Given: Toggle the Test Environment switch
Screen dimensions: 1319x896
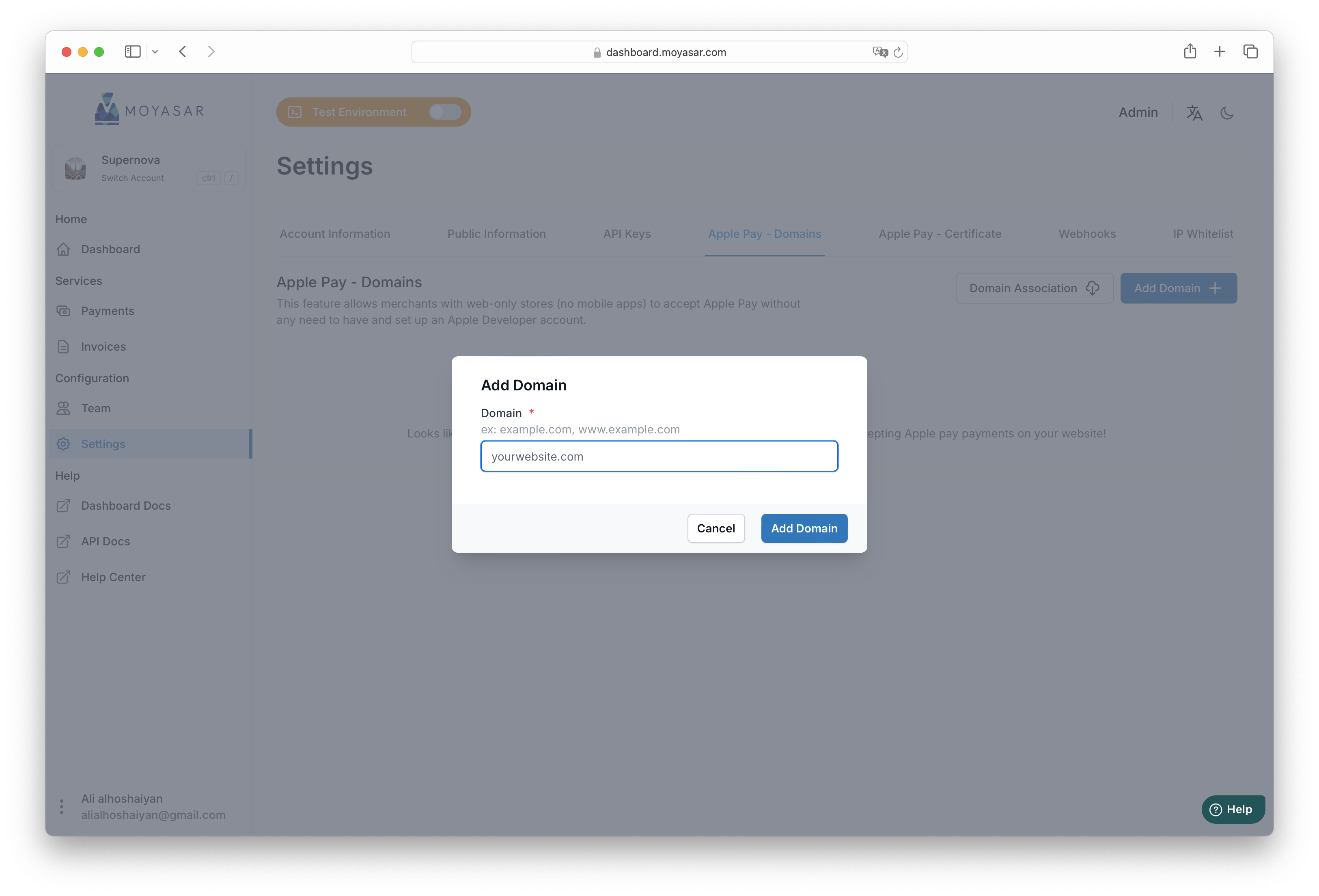Looking at the screenshot, I should coord(444,112).
